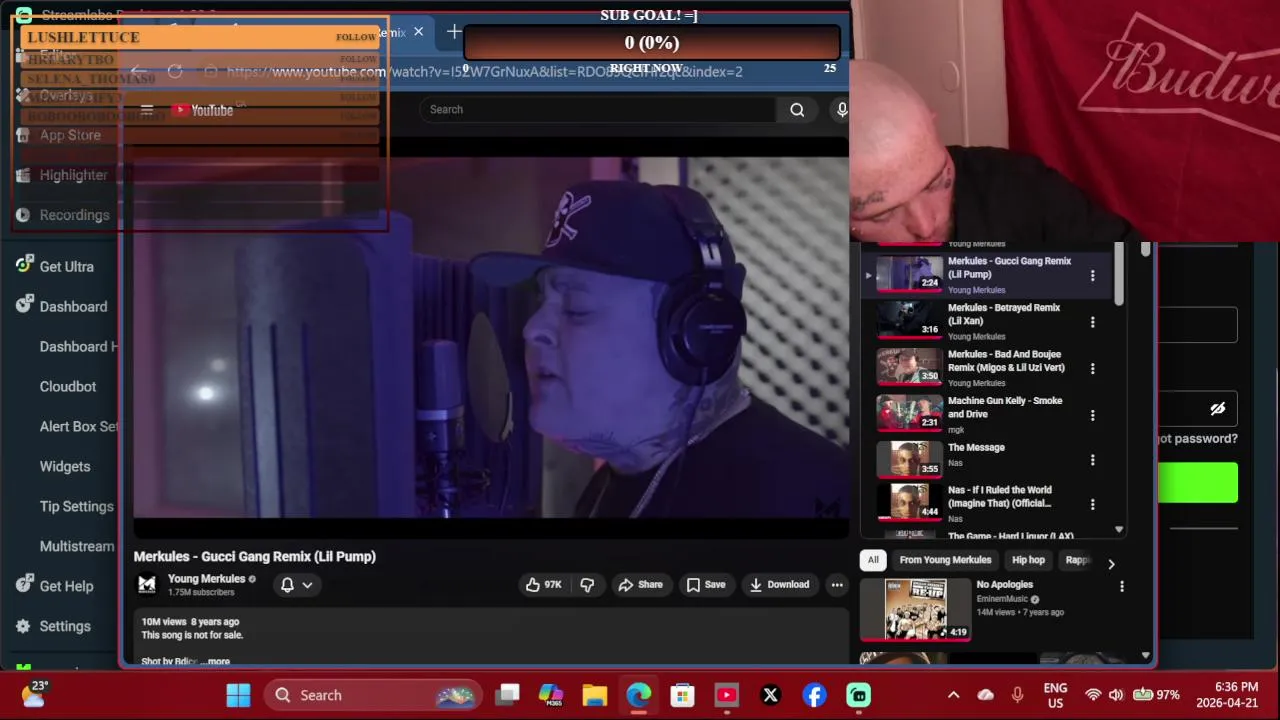Viewport: 1280px width, 720px height.
Task: Toggle password visibility eye icon
Action: (1217, 409)
